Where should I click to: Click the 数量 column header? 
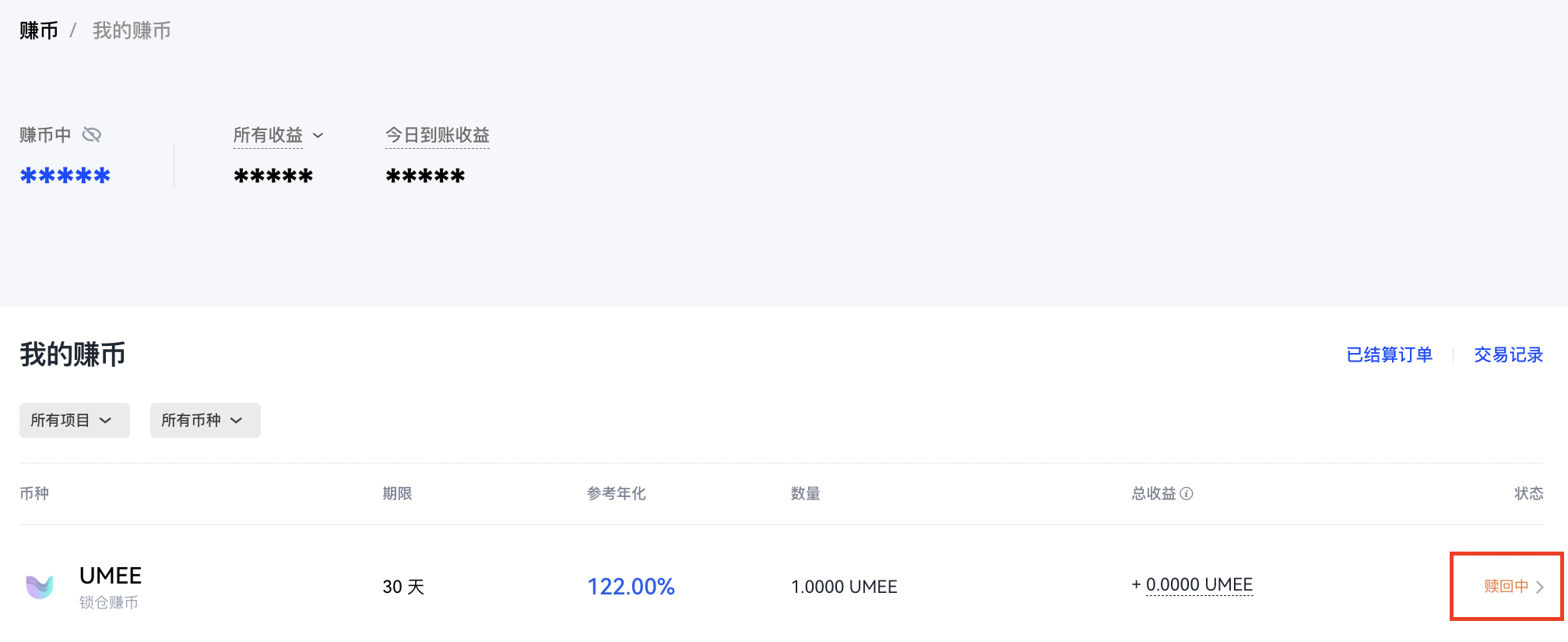(805, 493)
